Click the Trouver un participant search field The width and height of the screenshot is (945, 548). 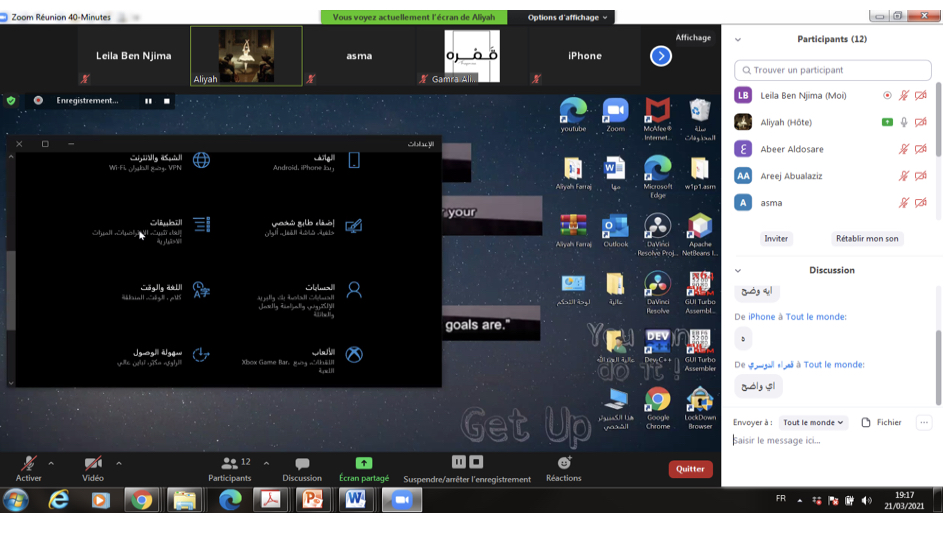tap(833, 70)
